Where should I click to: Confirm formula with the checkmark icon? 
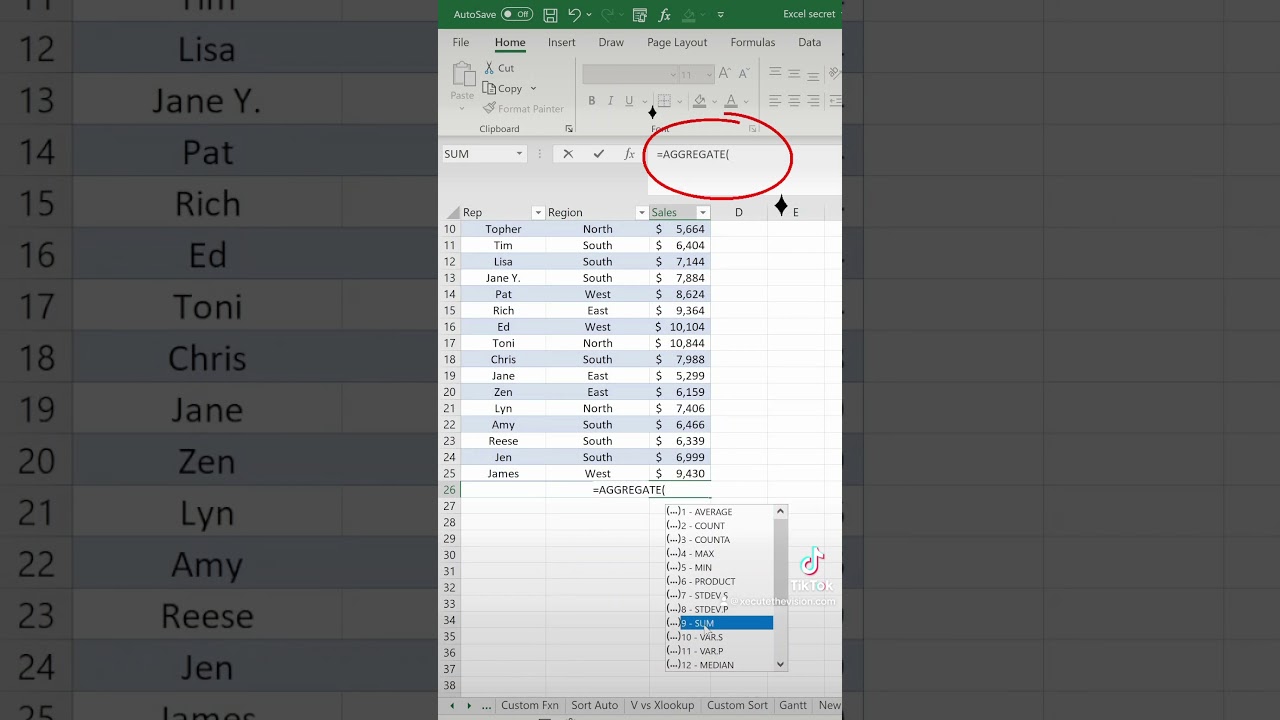(x=598, y=154)
